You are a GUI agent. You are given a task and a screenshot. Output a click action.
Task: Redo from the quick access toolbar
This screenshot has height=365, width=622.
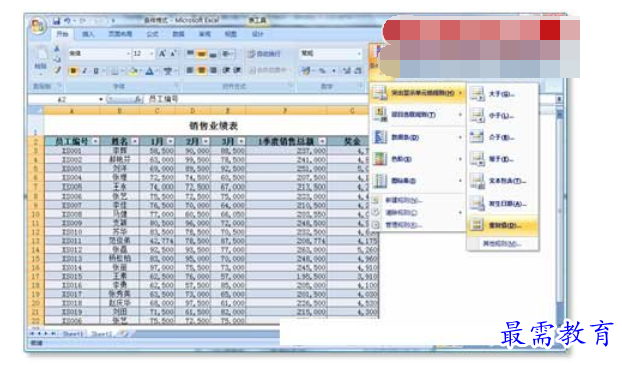(x=83, y=21)
